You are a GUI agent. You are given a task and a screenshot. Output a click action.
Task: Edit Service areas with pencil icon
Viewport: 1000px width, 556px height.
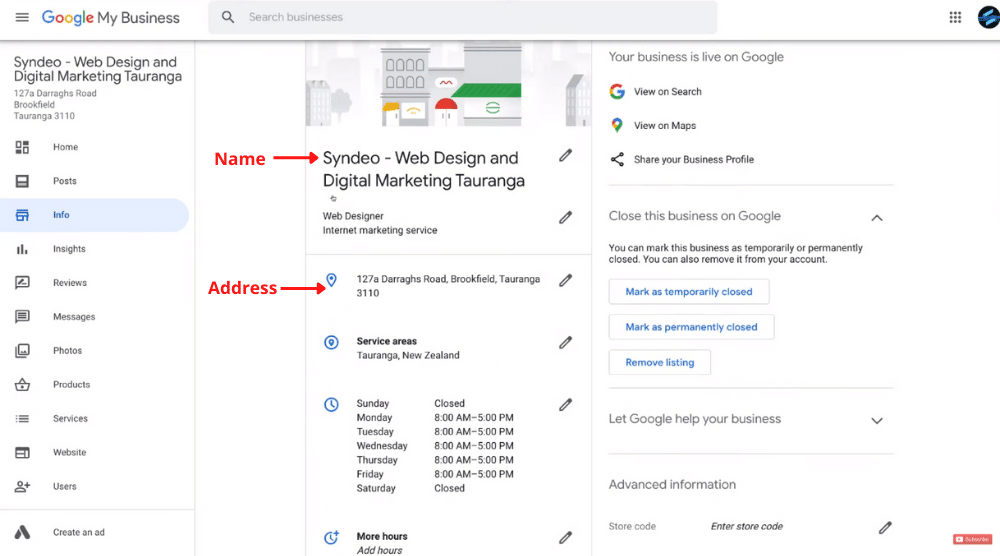pos(566,342)
